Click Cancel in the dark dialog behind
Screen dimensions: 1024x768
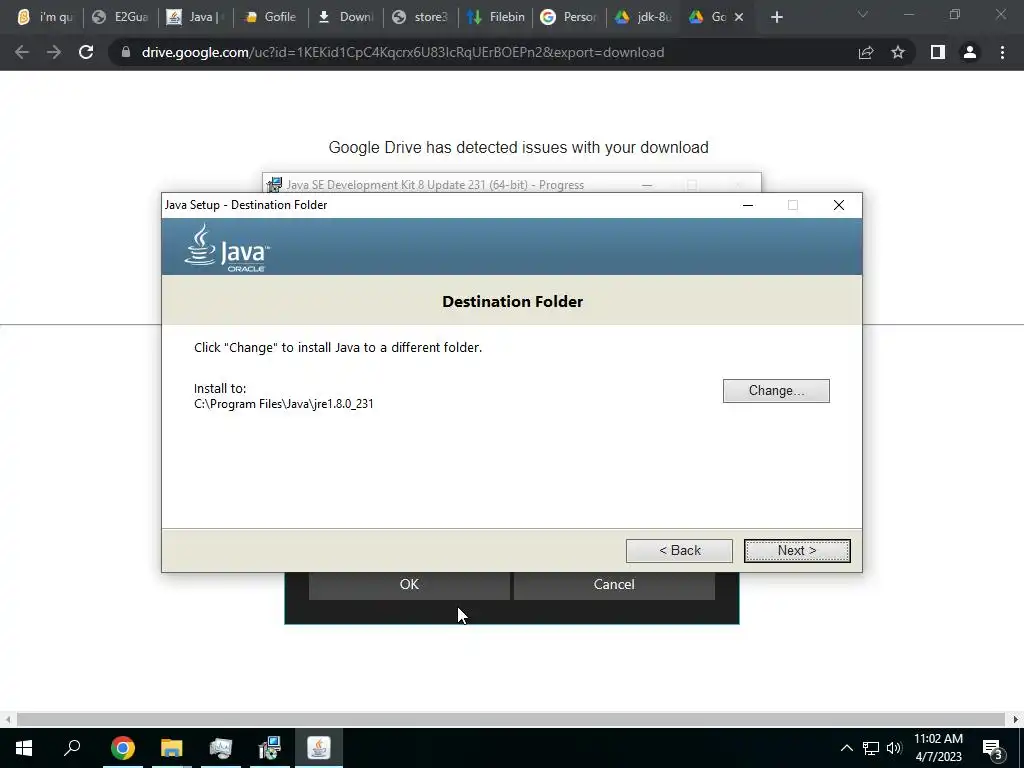click(x=614, y=584)
